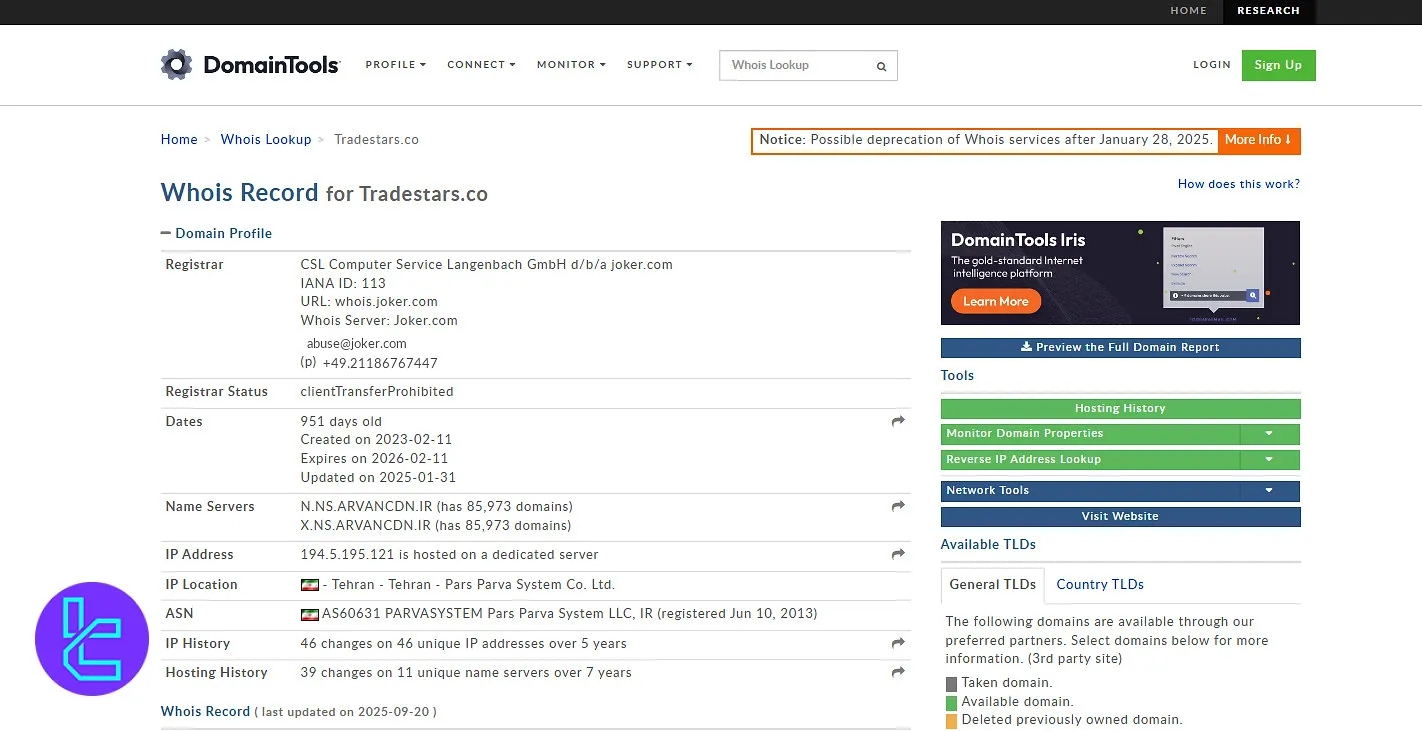
Task: Open the Profile menu
Action: 395,65
